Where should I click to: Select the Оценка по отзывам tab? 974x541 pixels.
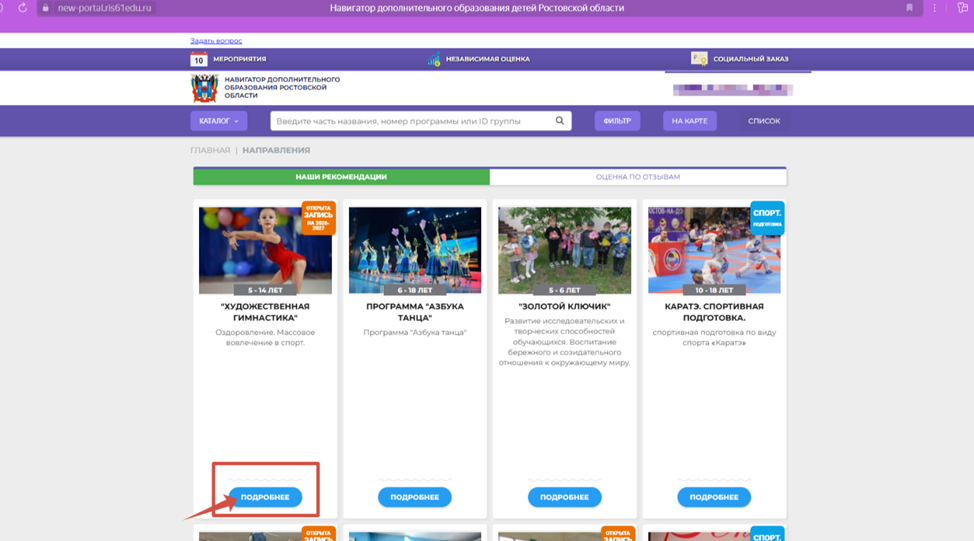[x=638, y=176]
